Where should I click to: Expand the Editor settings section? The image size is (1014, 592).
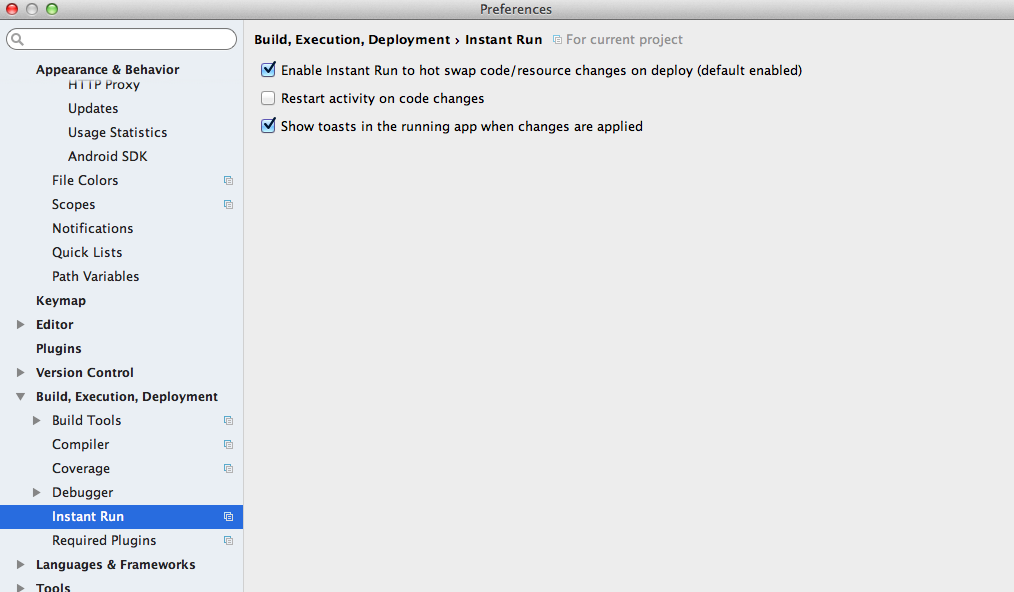point(21,325)
